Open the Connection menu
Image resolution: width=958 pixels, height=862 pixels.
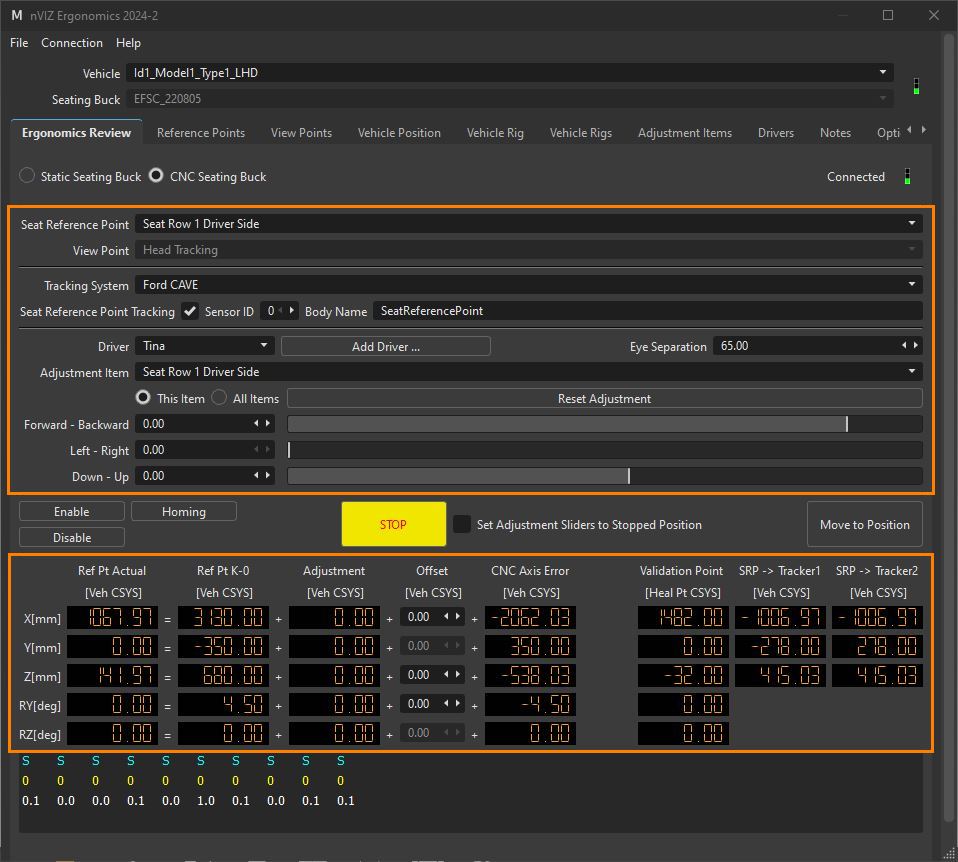(71, 43)
